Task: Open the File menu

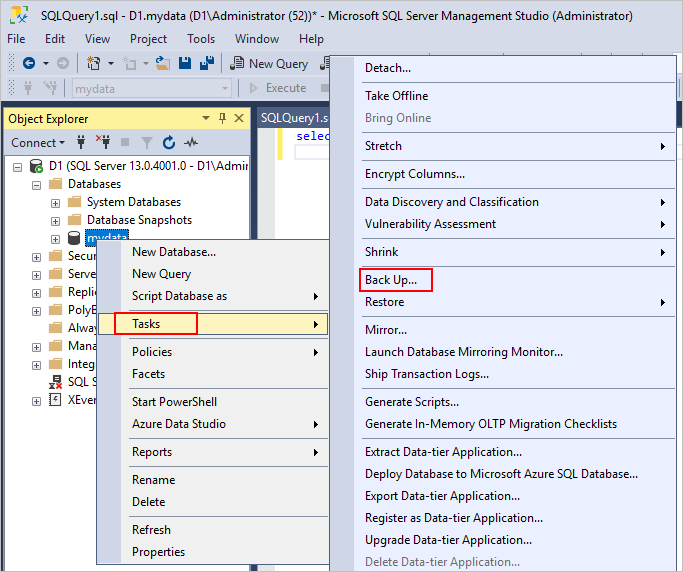Action: pyautogui.click(x=16, y=39)
